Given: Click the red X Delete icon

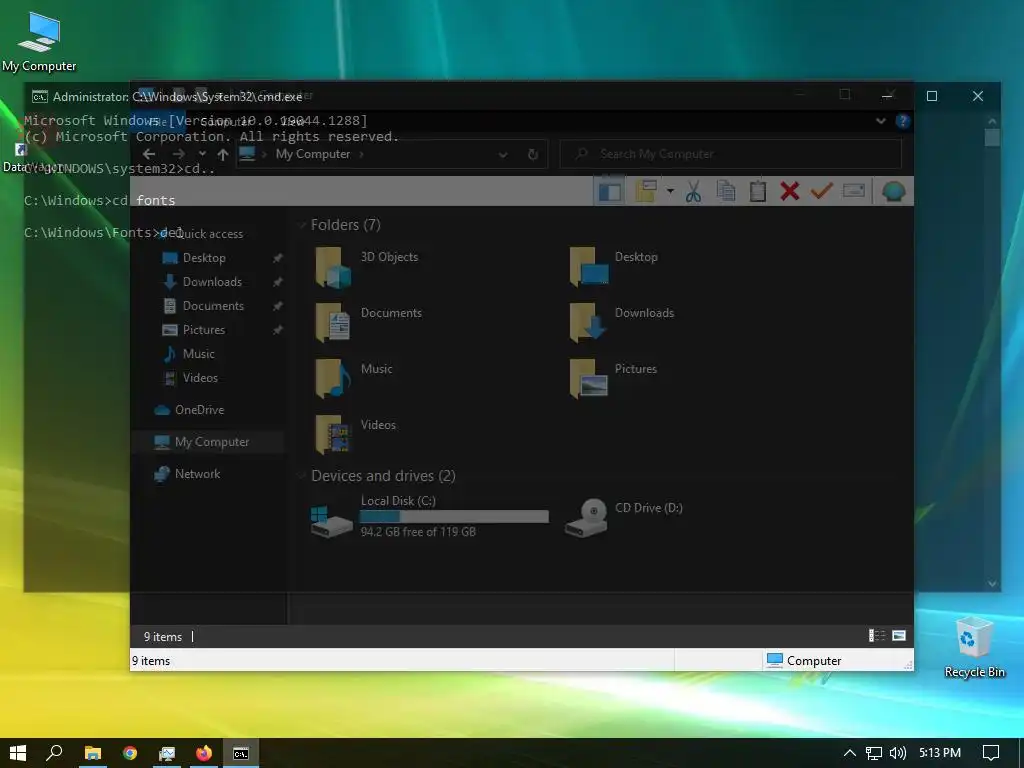Looking at the screenshot, I should coord(790,191).
